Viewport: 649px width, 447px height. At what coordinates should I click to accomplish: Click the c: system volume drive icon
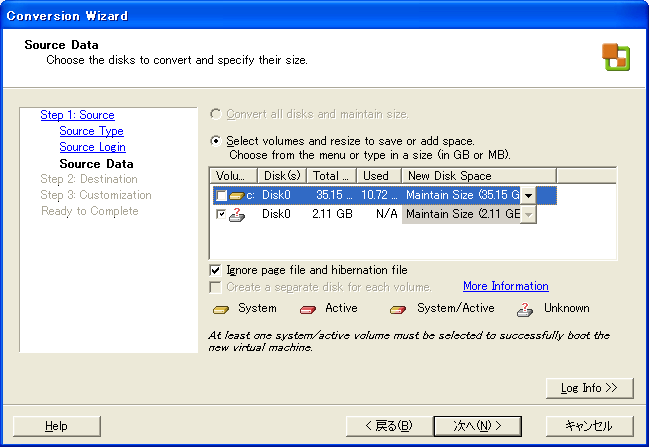[x=236, y=196]
